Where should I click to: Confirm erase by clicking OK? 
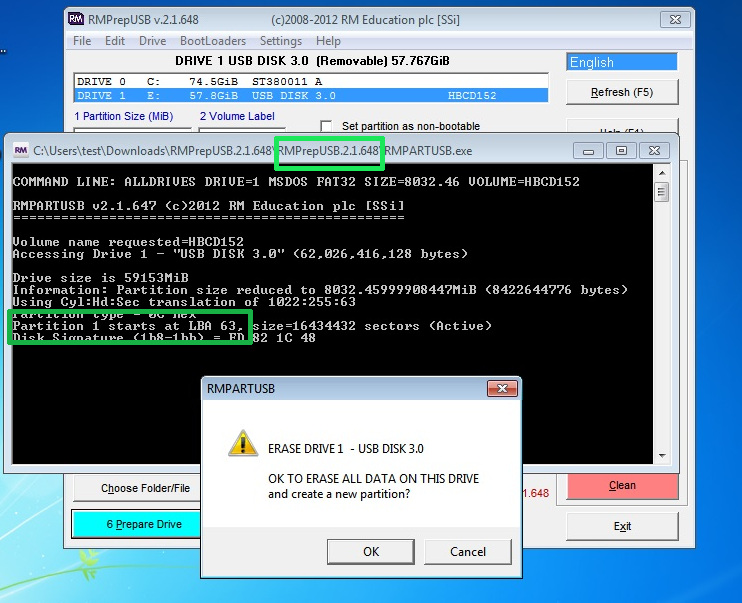(x=371, y=551)
